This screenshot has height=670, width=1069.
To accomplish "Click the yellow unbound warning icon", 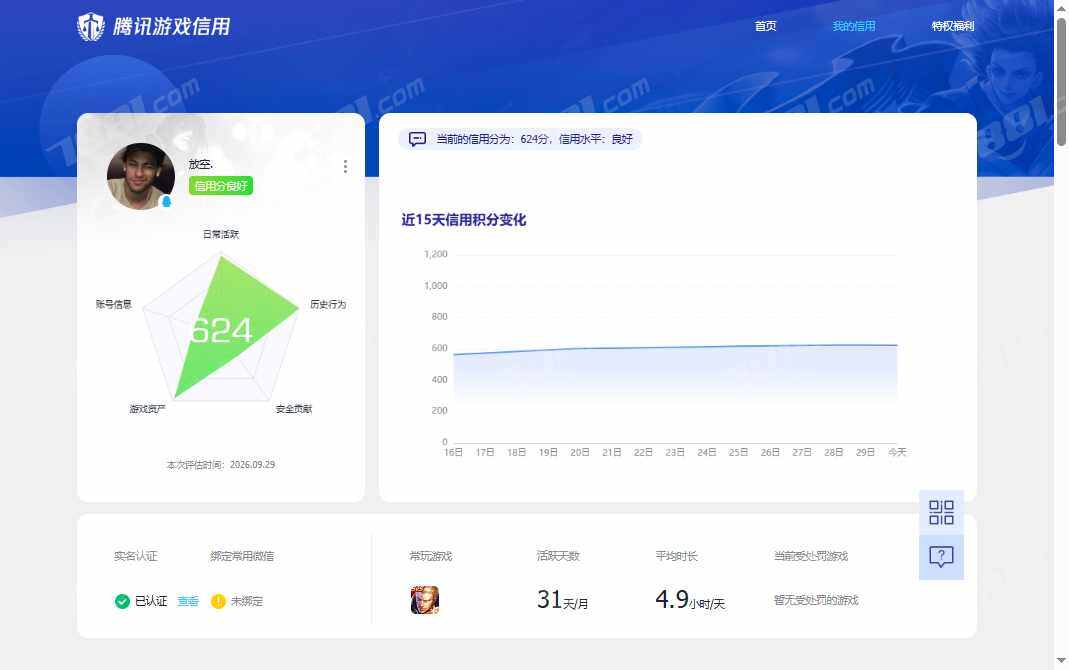I will pyautogui.click(x=218, y=601).
